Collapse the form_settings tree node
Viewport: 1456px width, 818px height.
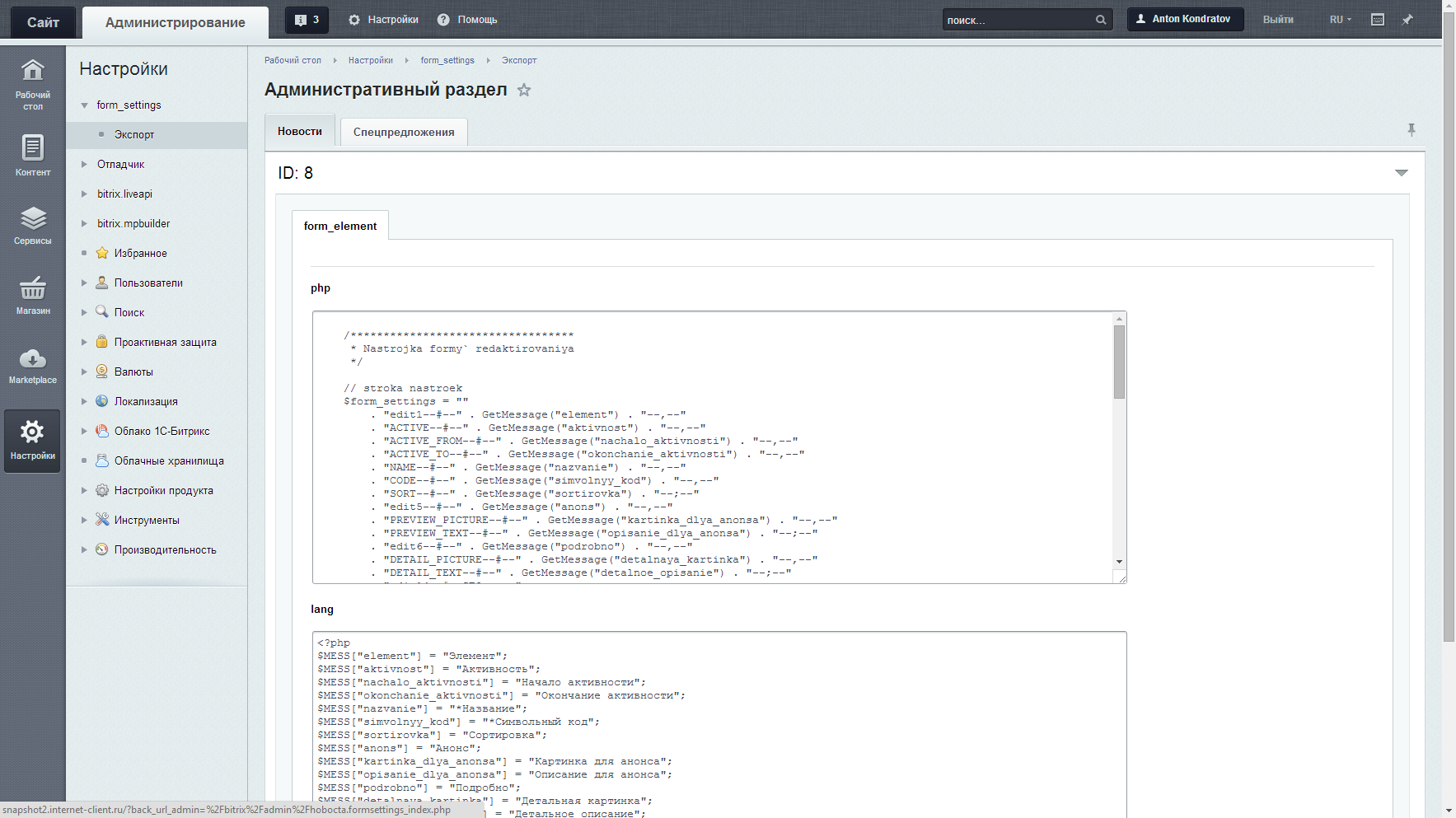[84, 105]
